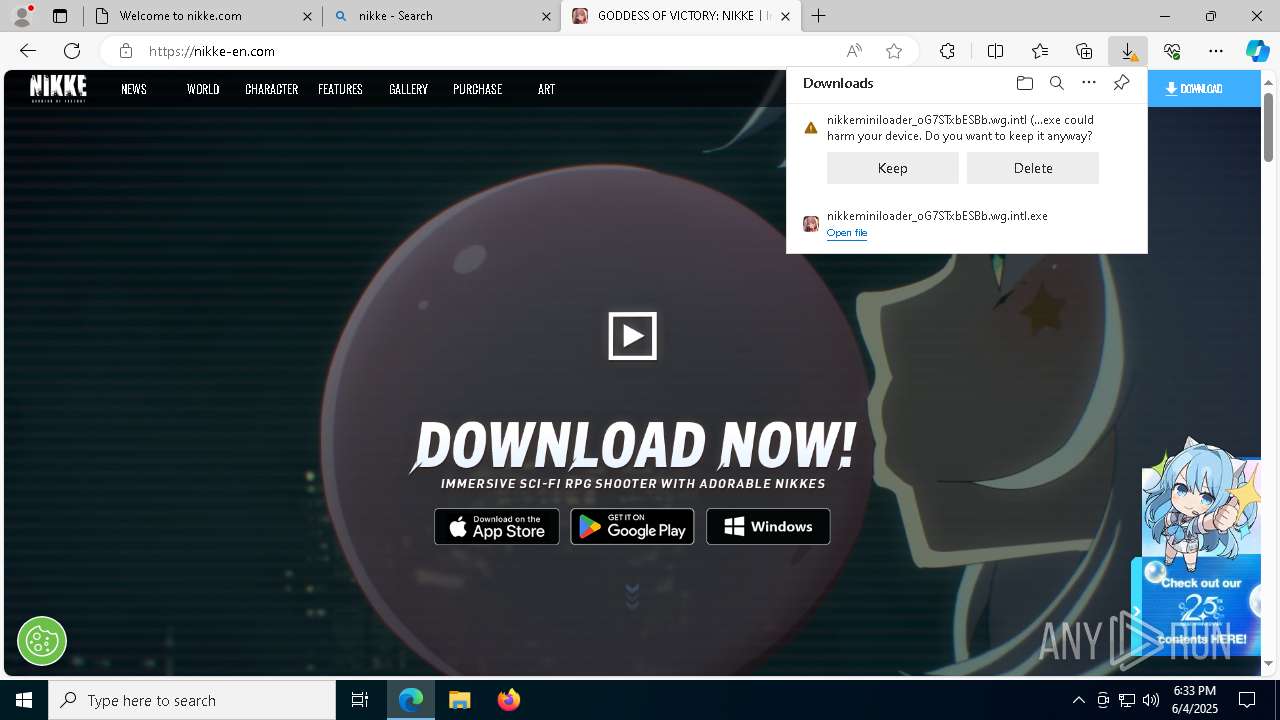Close the nikke - Search tab
Image resolution: width=1280 pixels, height=720 pixels.
pos(547,16)
